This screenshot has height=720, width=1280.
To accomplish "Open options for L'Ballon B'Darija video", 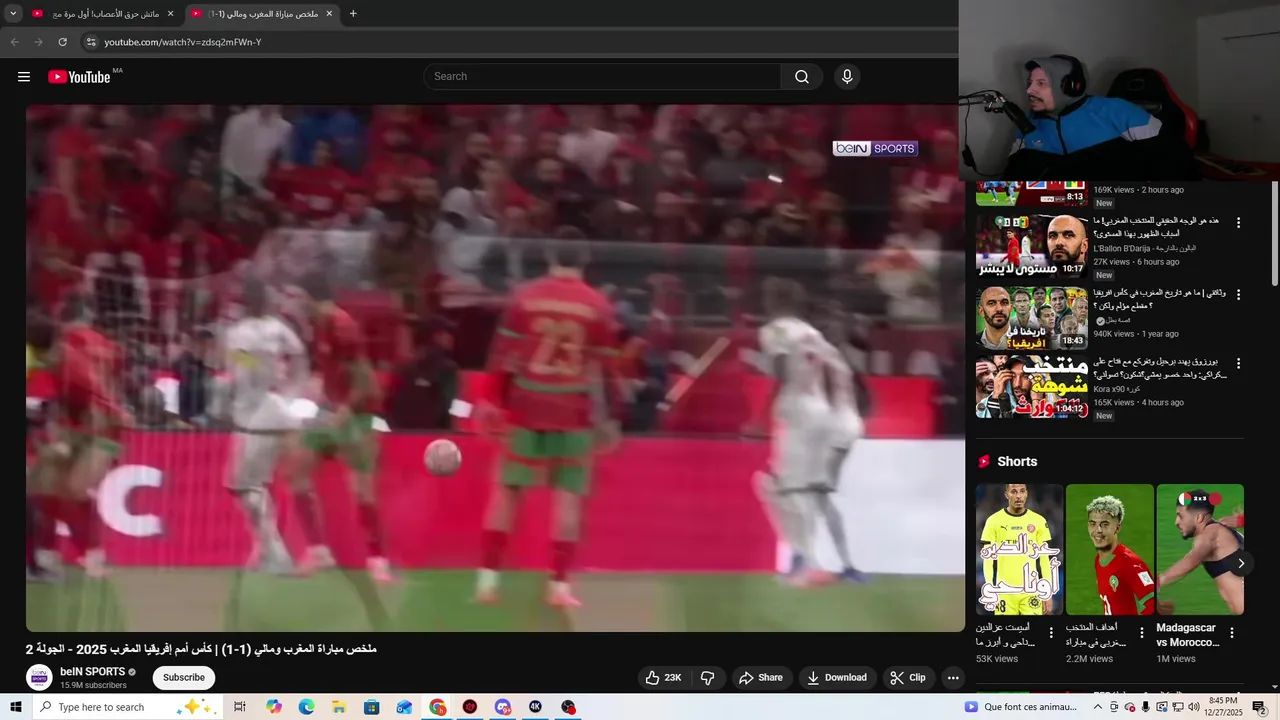I will (1238, 223).
